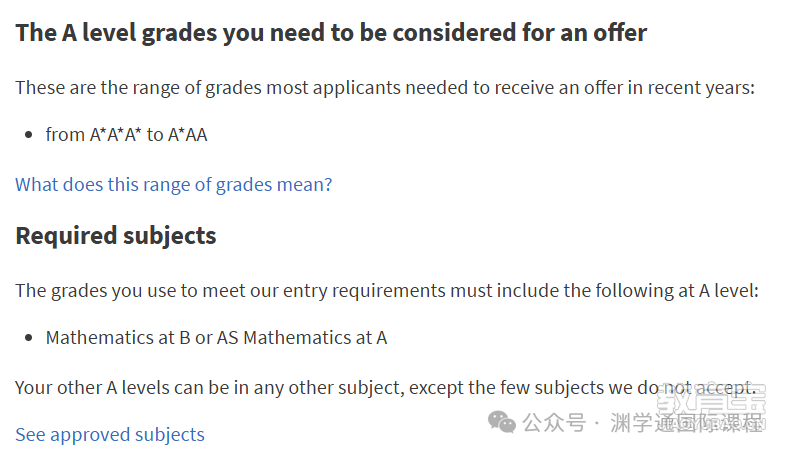Click the WeChat logo icon in watermark
Viewport: 787px width, 453px height.
501,421
